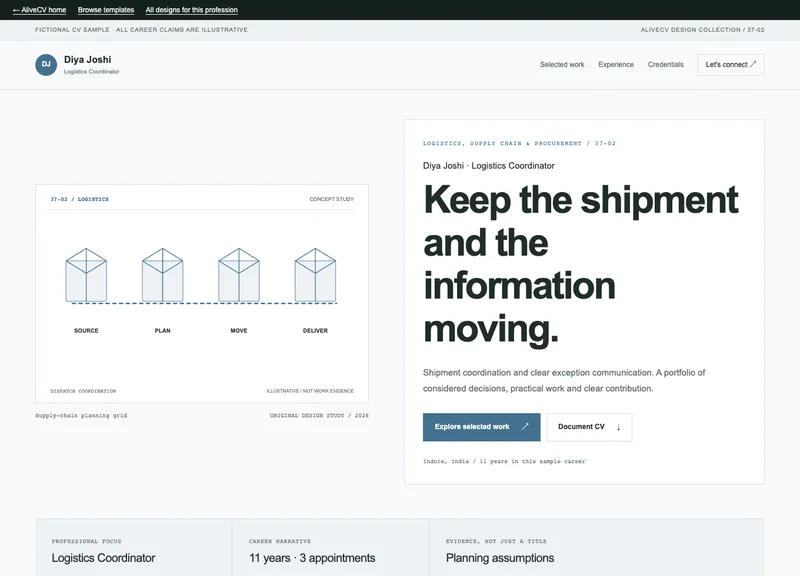Open All designs for this profession

tap(191, 10)
